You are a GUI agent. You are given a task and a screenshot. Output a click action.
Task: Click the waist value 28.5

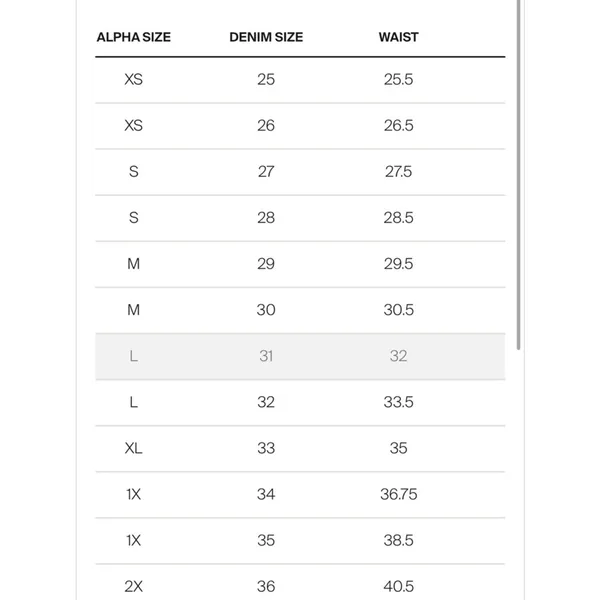(398, 218)
